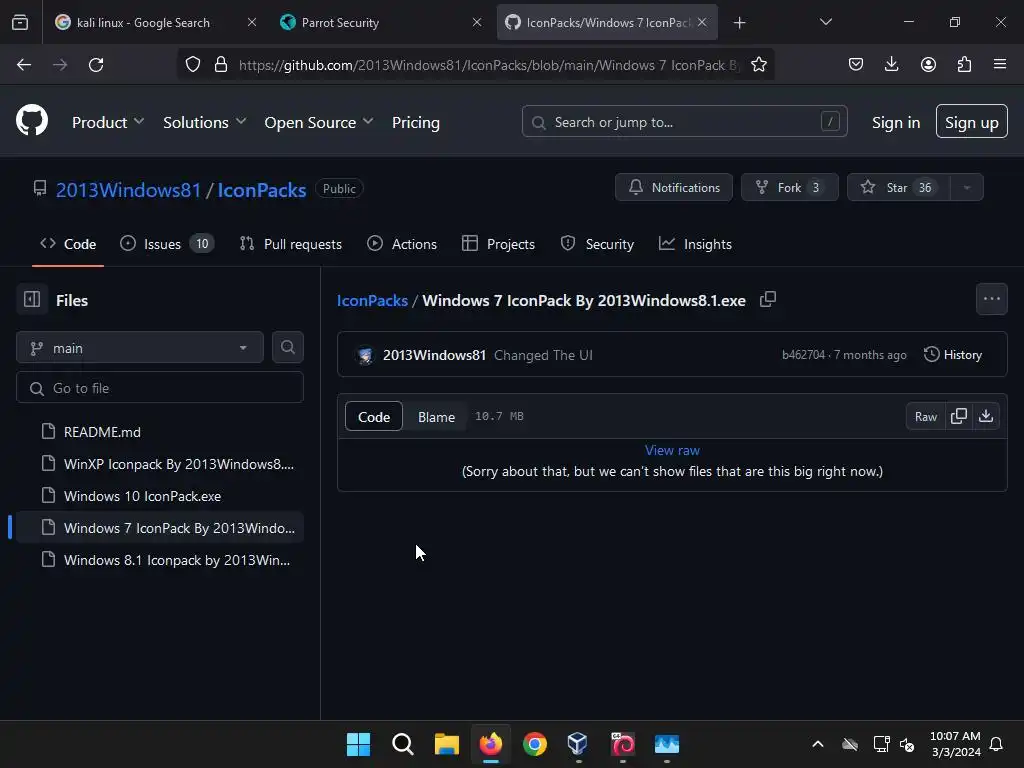
Task: Open the IconPacks breadcrumb link
Action: 372,300
